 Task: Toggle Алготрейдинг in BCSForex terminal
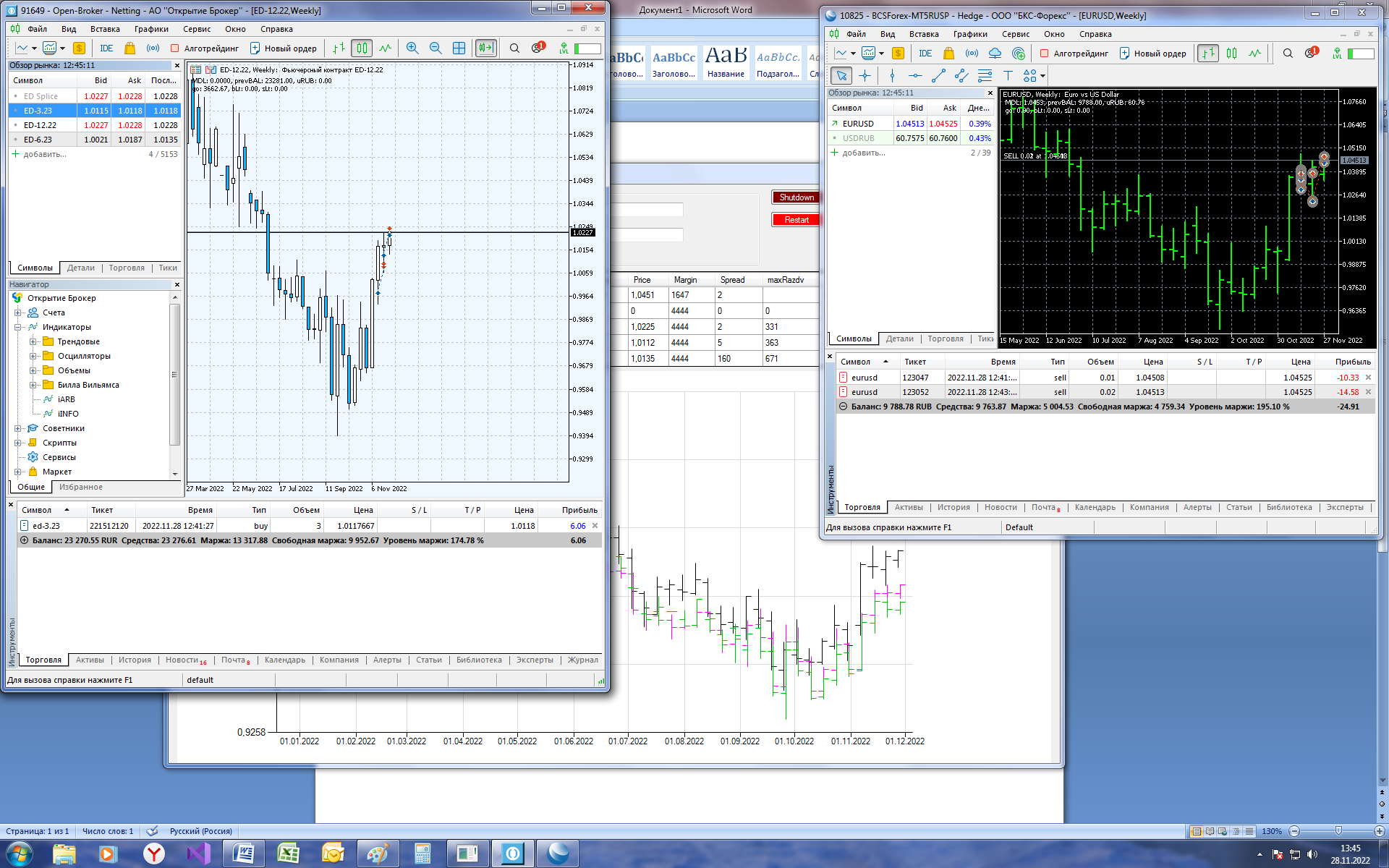(1074, 54)
